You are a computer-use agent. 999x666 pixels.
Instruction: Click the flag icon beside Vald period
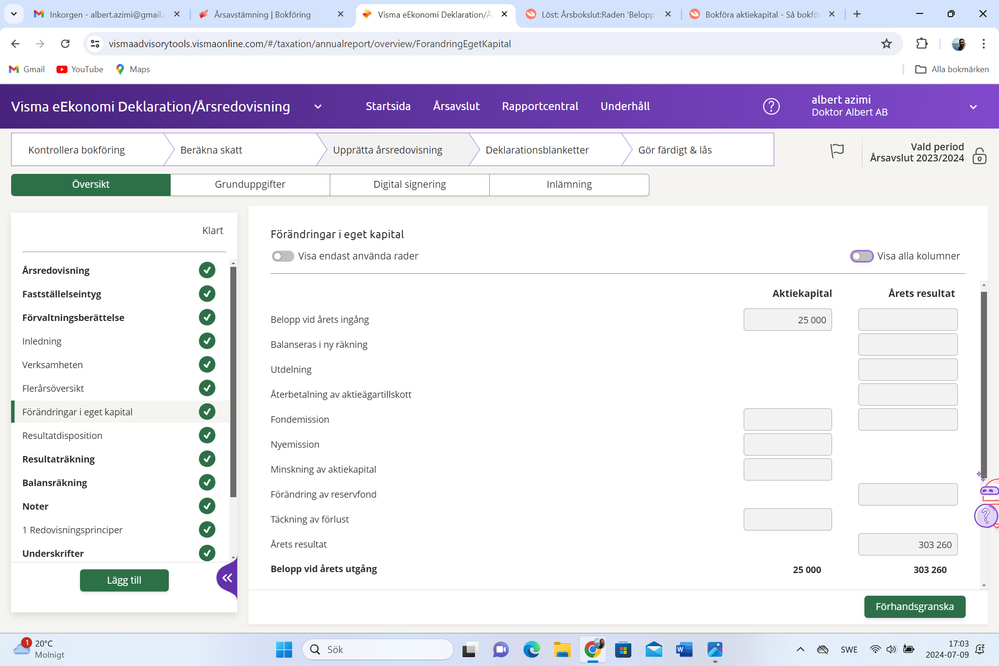click(837, 151)
